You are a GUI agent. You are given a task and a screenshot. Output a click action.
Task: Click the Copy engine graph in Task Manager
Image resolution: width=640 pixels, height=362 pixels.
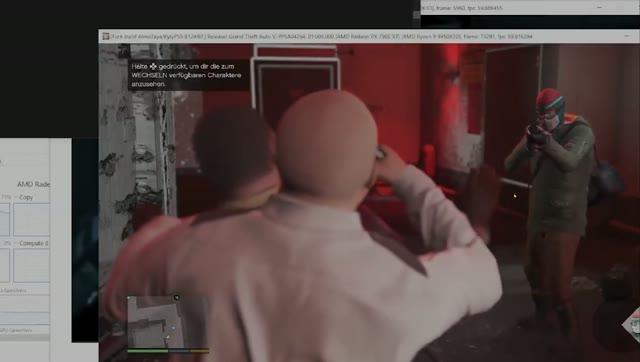[31, 219]
